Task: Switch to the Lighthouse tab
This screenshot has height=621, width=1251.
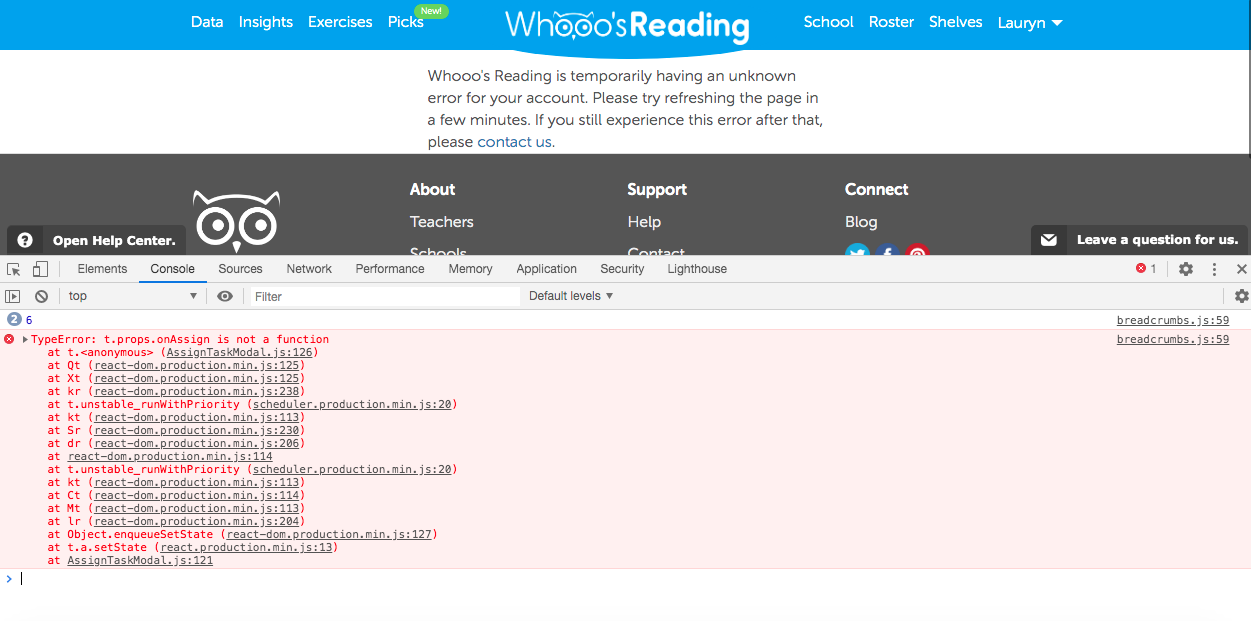Action: point(697,269)
